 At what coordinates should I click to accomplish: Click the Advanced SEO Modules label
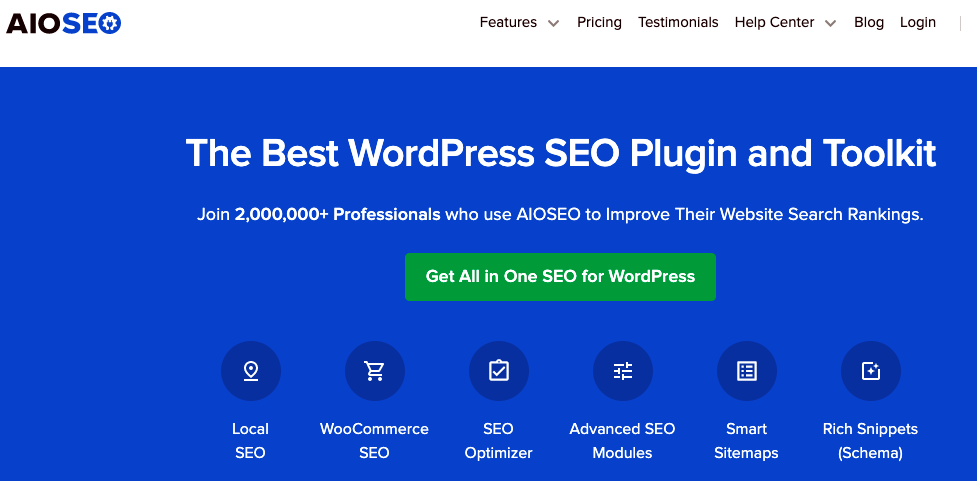click(x=622, y=441)
